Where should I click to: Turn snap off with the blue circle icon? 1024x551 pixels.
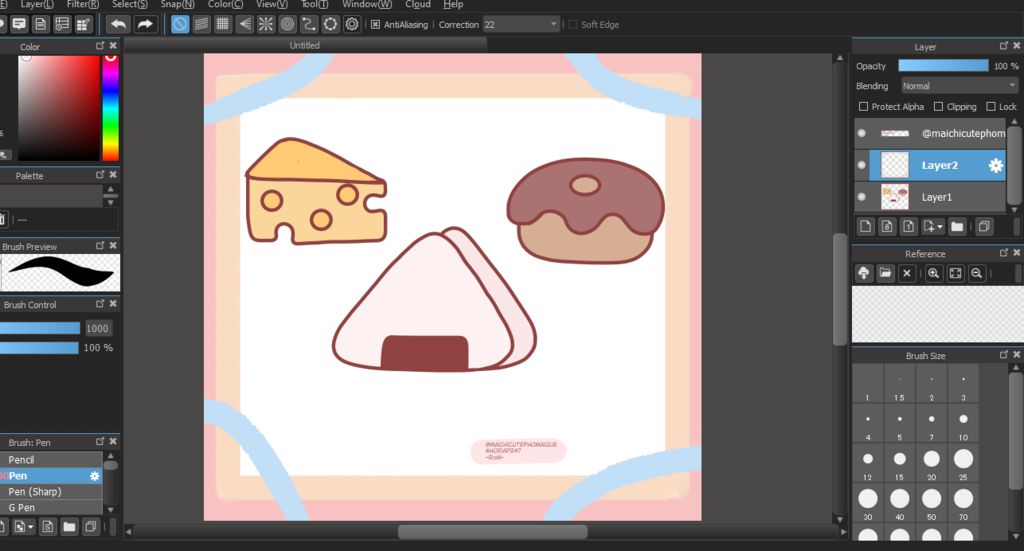[180, 24]
